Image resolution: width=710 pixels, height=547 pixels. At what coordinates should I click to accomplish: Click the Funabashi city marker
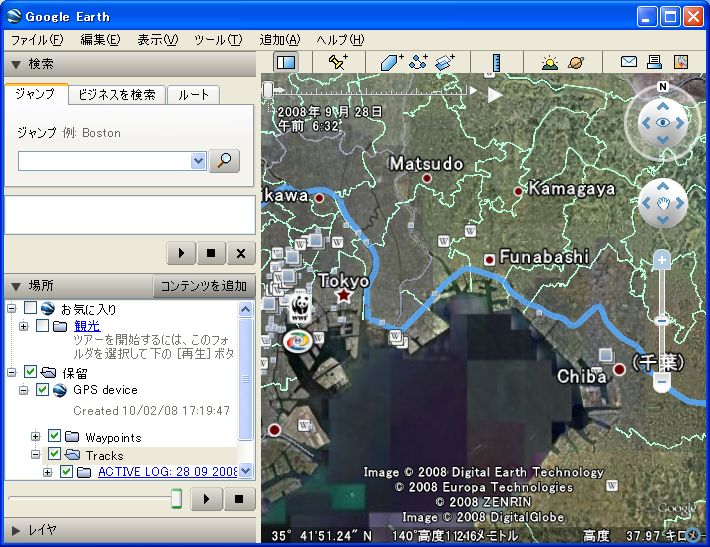489,260
